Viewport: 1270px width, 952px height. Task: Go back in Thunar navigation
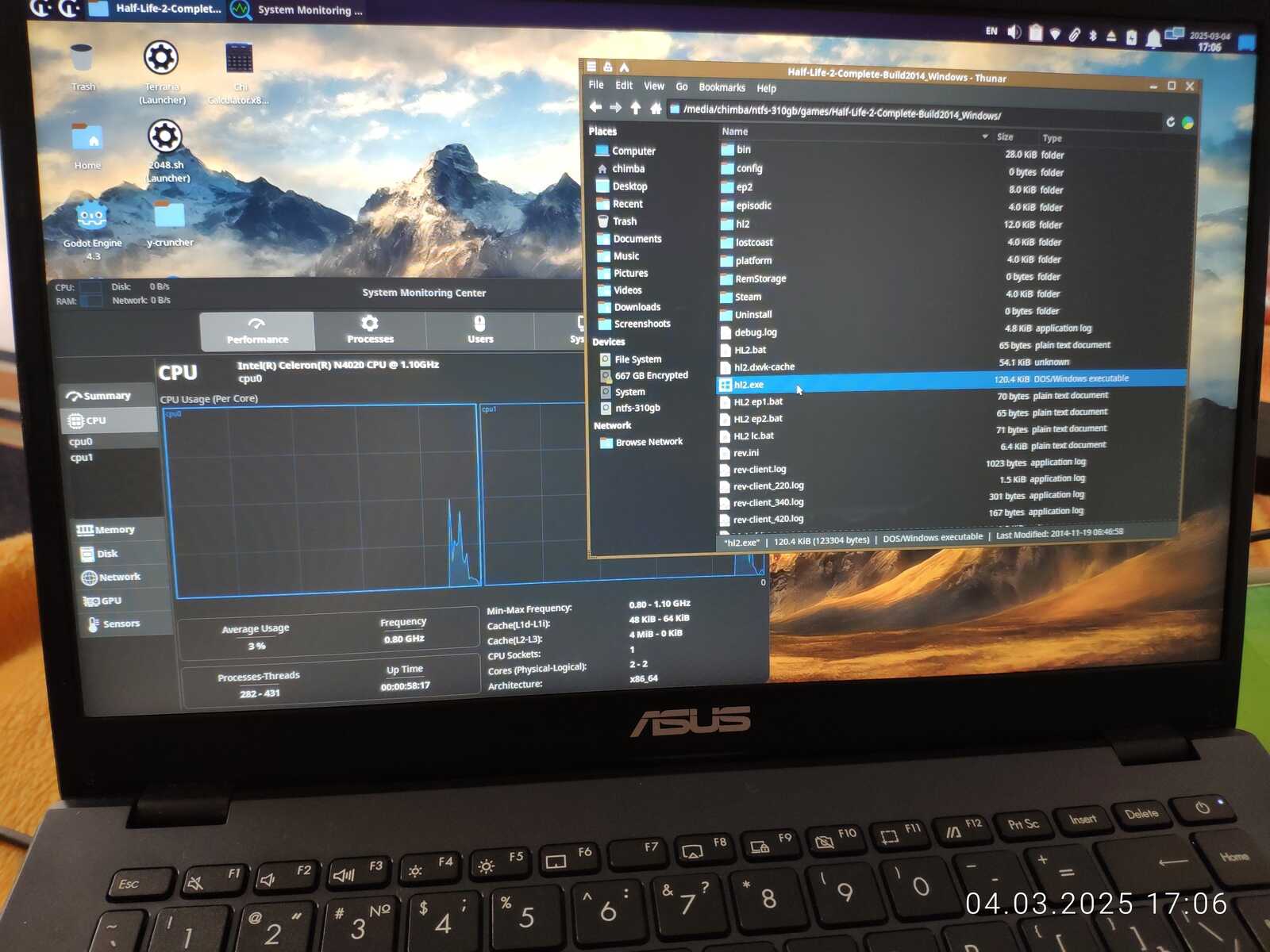pyautogui.click(x=595, y=107)
